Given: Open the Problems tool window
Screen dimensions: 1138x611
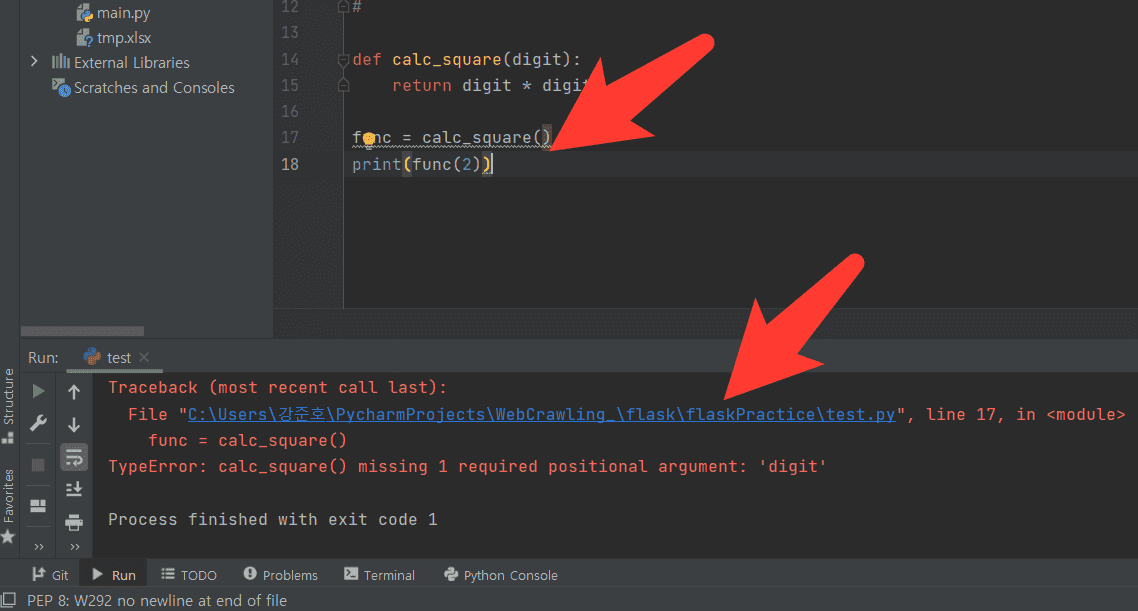Looking at the screenshot, I should click(x=281, y=575).
